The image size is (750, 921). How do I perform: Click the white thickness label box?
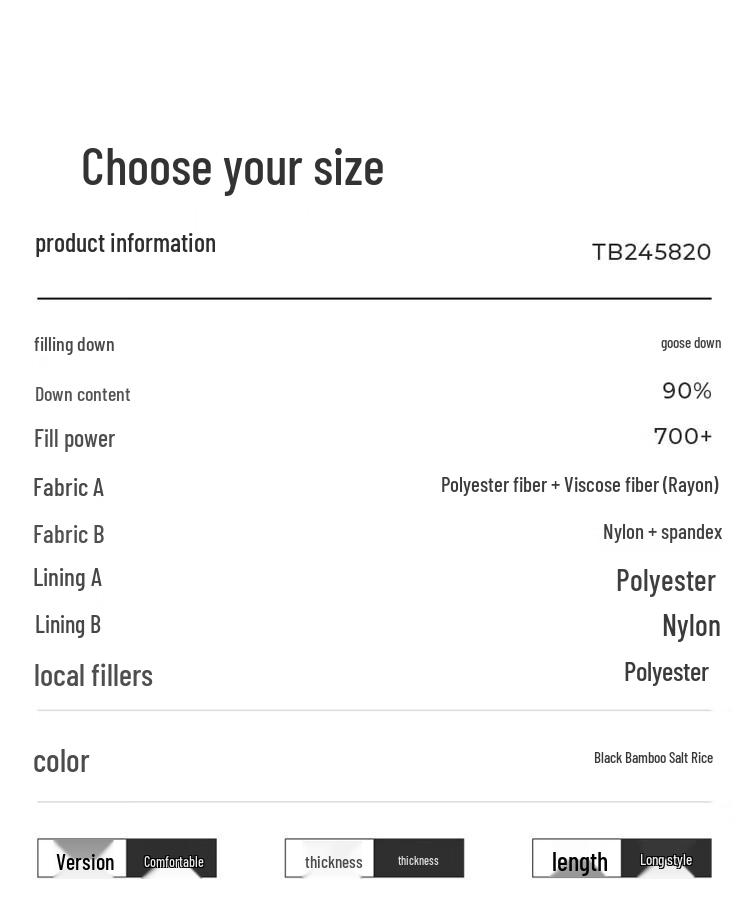pos(332,860)
